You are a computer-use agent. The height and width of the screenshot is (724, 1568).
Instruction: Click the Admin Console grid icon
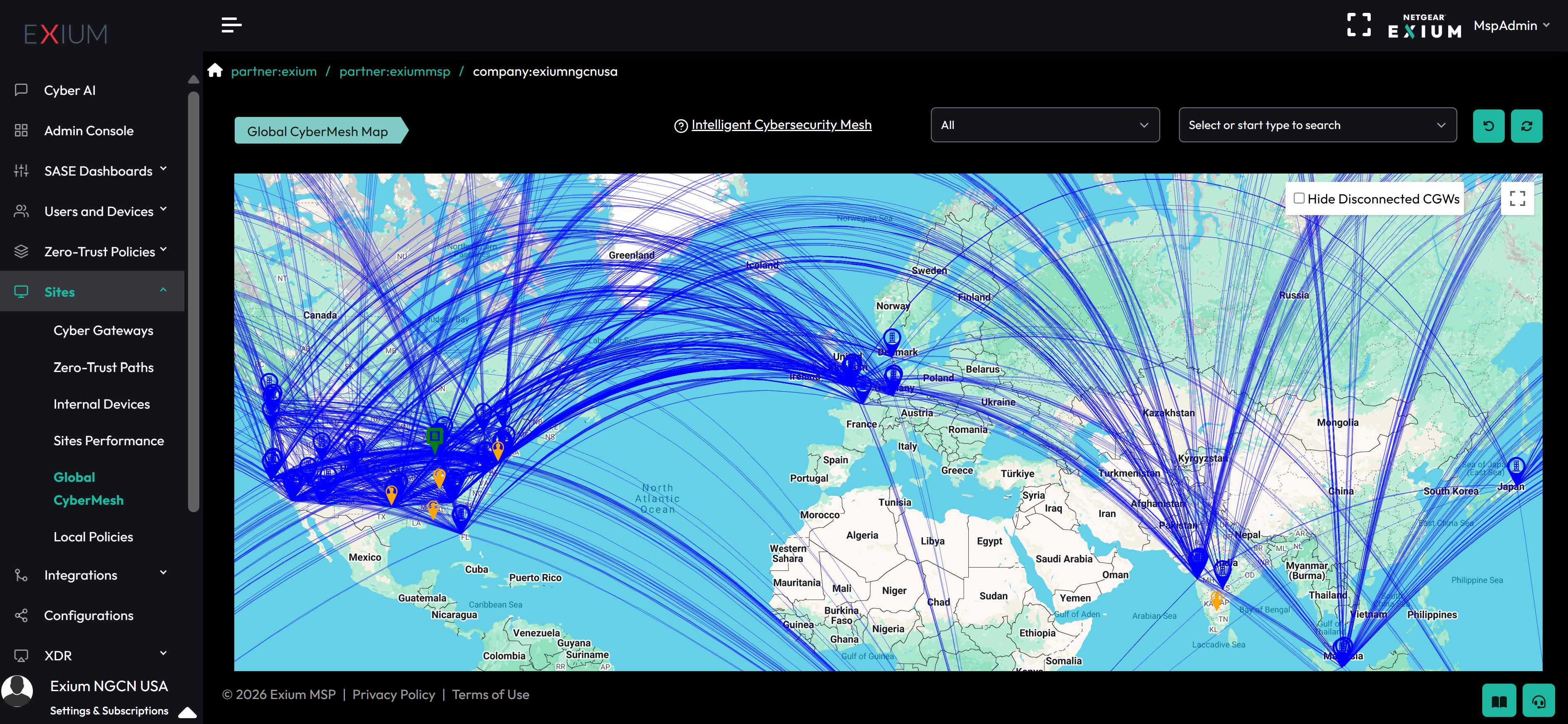tap(21, 130)
